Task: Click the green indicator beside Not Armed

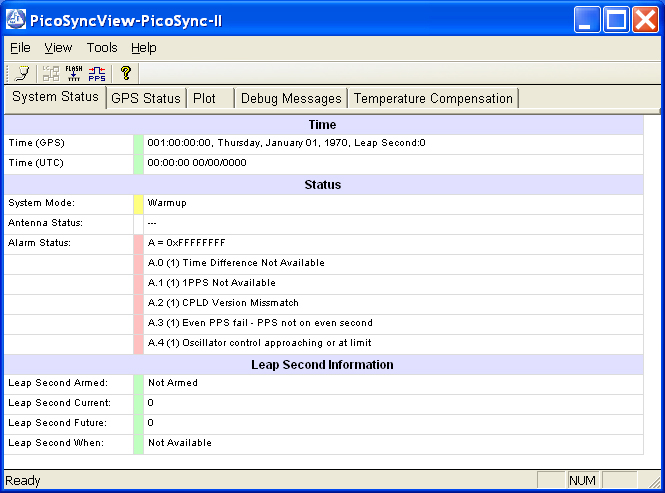Action: pos(138,384)
